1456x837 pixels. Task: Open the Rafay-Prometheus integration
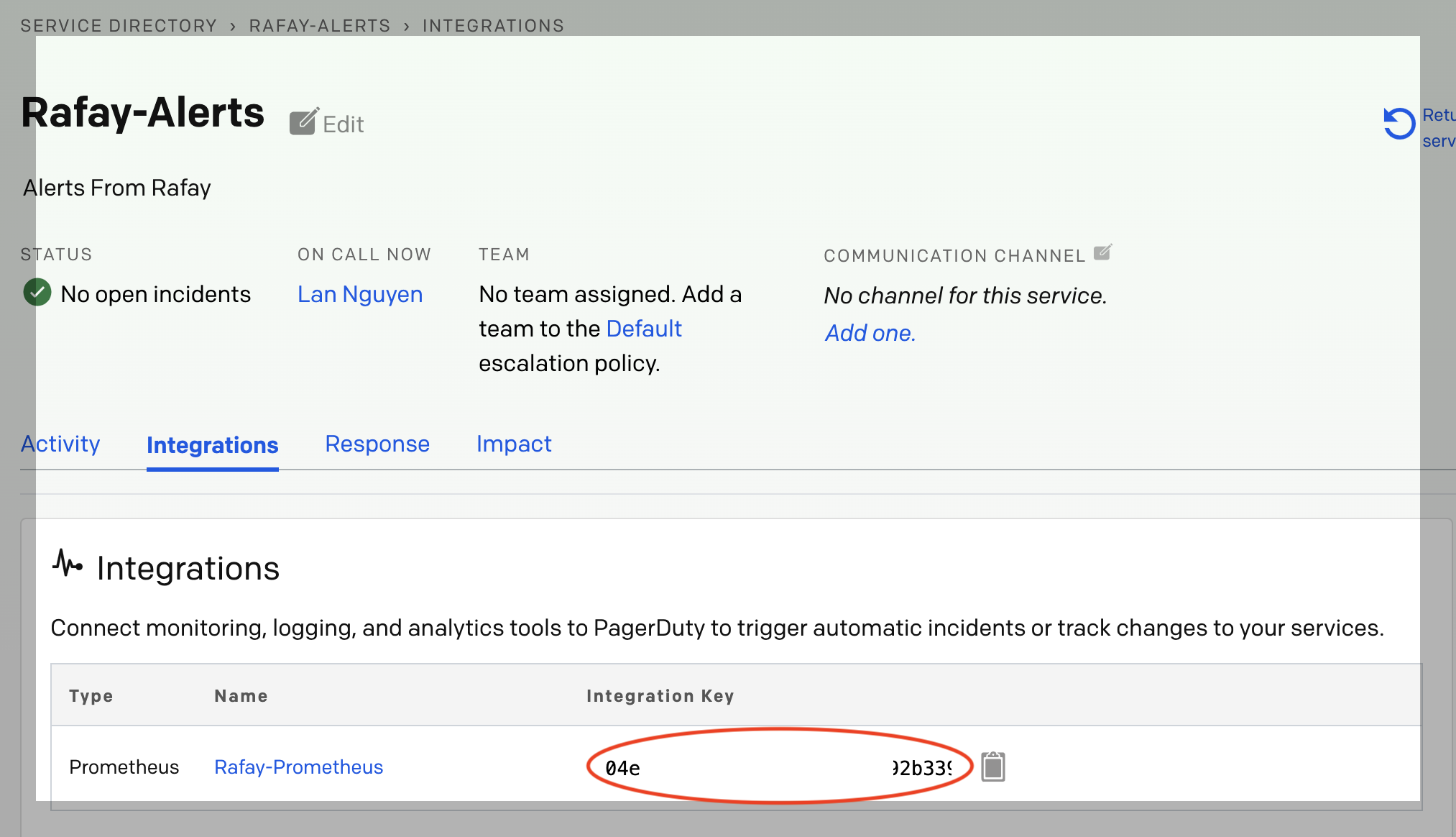click(x=299, y=767)
